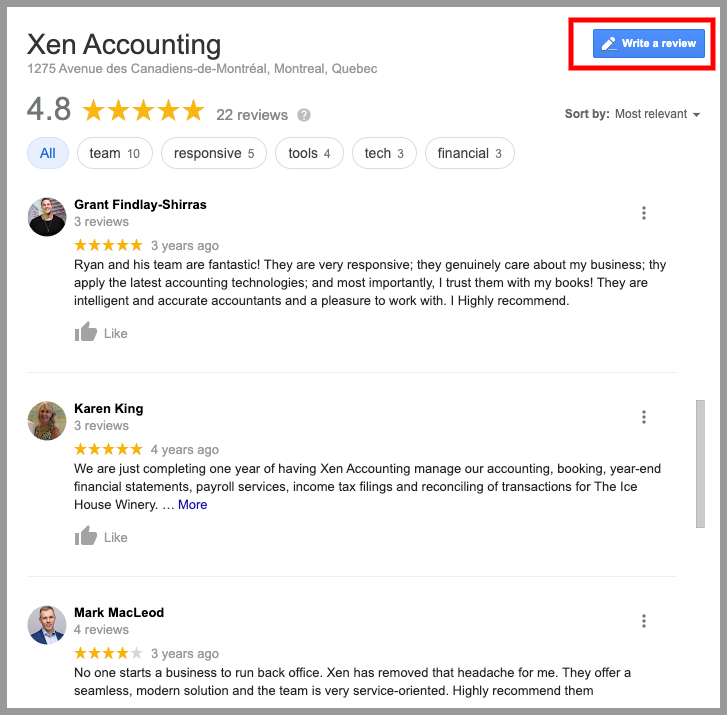Click the Write a review button

pyautogui.click(x=648, y=44)
